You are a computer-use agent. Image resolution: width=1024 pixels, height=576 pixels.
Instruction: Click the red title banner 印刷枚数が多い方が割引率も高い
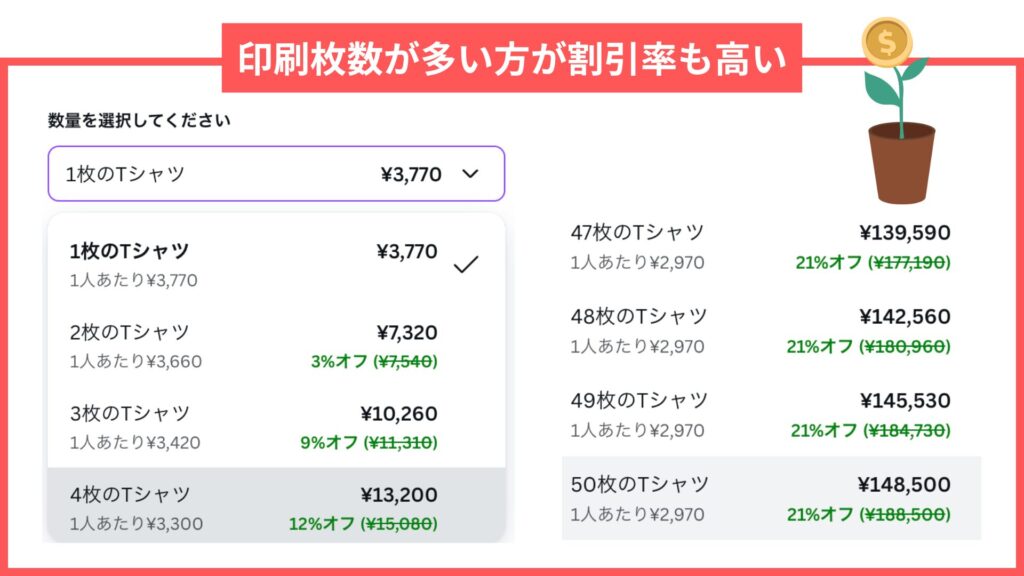[511, 58]
